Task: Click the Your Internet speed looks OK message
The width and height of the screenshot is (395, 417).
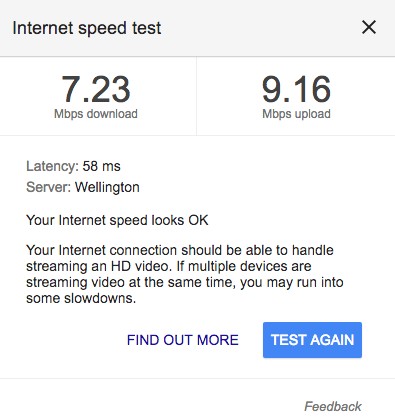Action: coord(117,220)
